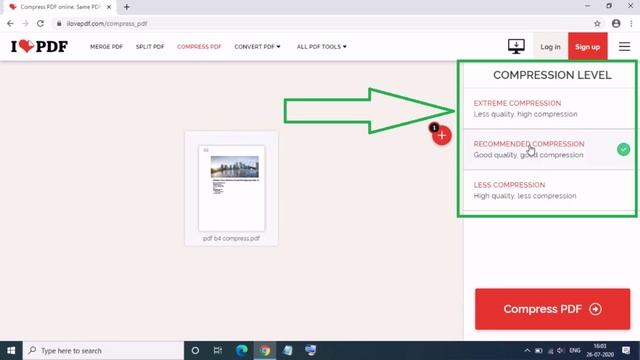The width and height of the screenshot is (640, 360).
Task: Click the Cortana circle icon
Action: (x=195, y=351)
